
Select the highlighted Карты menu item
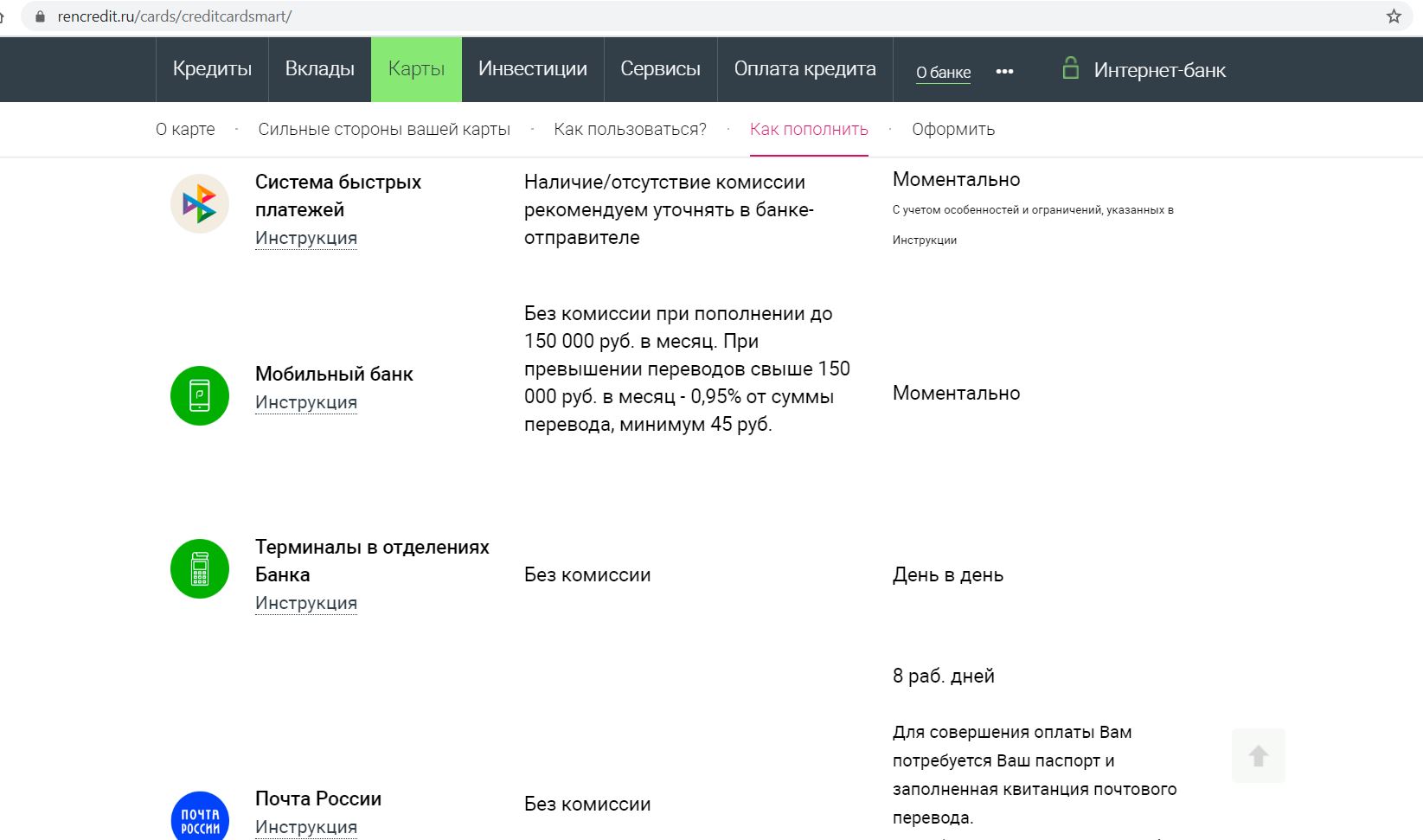tap(416, 69)
